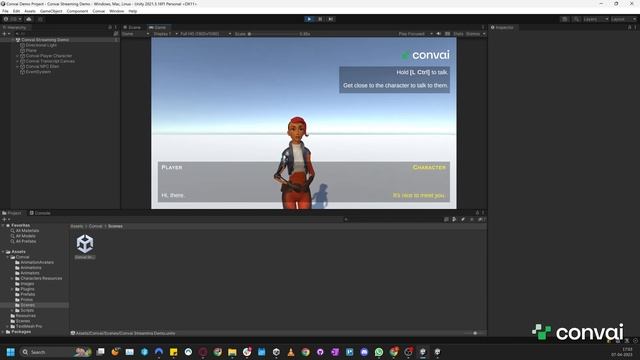Screen dimensions: 640x360
Task: Click the global search icon beside Layers
Action: click(576, 19)
